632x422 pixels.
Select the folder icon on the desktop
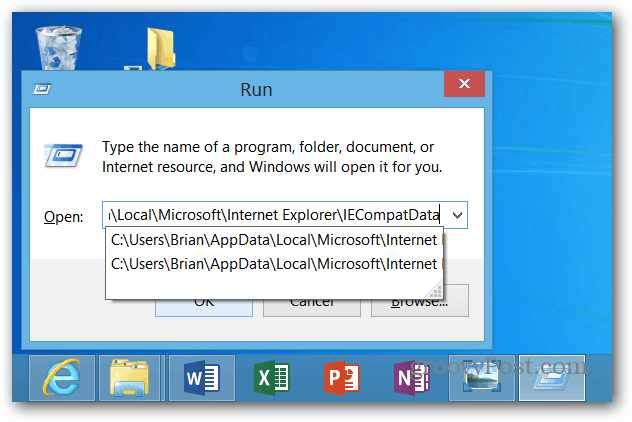(x=161, y=48)
